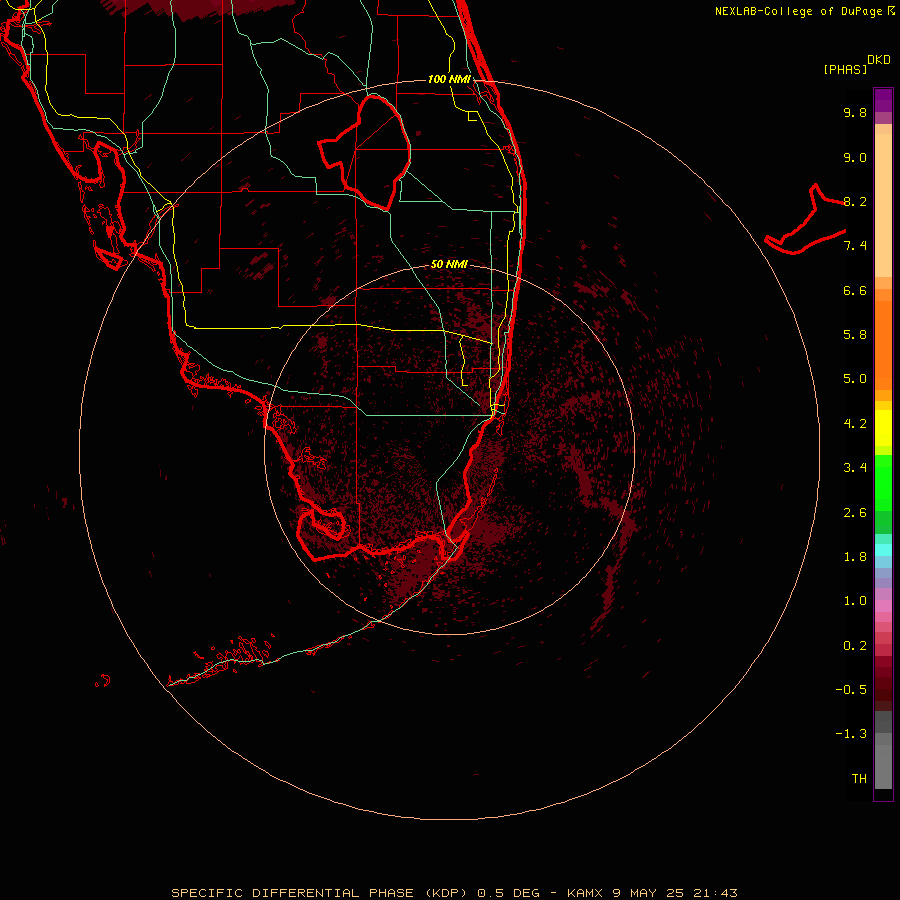Select the bright green color bar segment
Image resolution: width=900 pixels, height=900 pixels.
pos(883,482)
